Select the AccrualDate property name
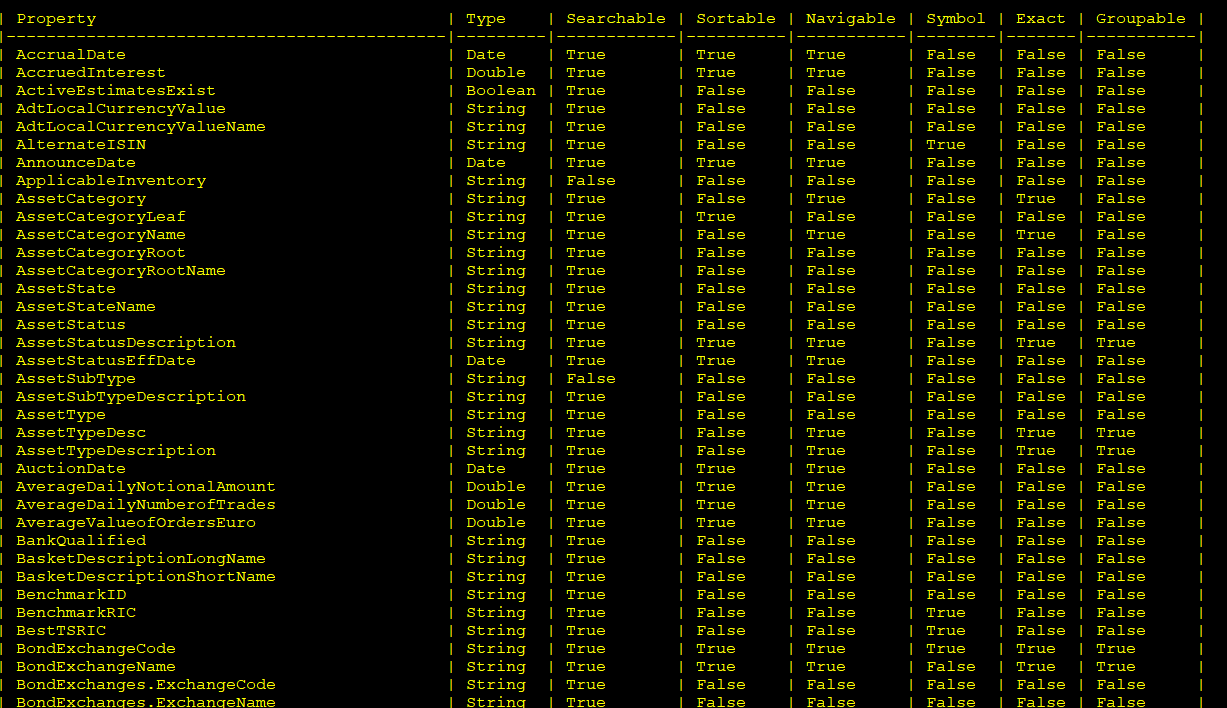 (x=71, y=55)
